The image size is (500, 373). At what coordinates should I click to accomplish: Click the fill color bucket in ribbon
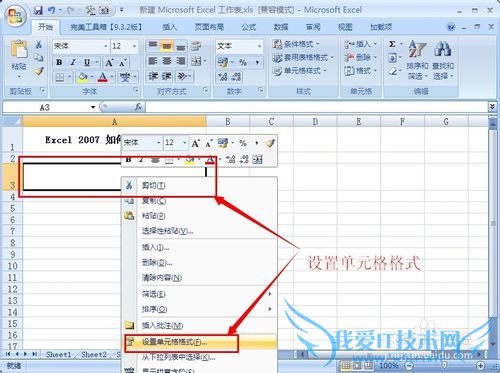(x=82, y=77)
